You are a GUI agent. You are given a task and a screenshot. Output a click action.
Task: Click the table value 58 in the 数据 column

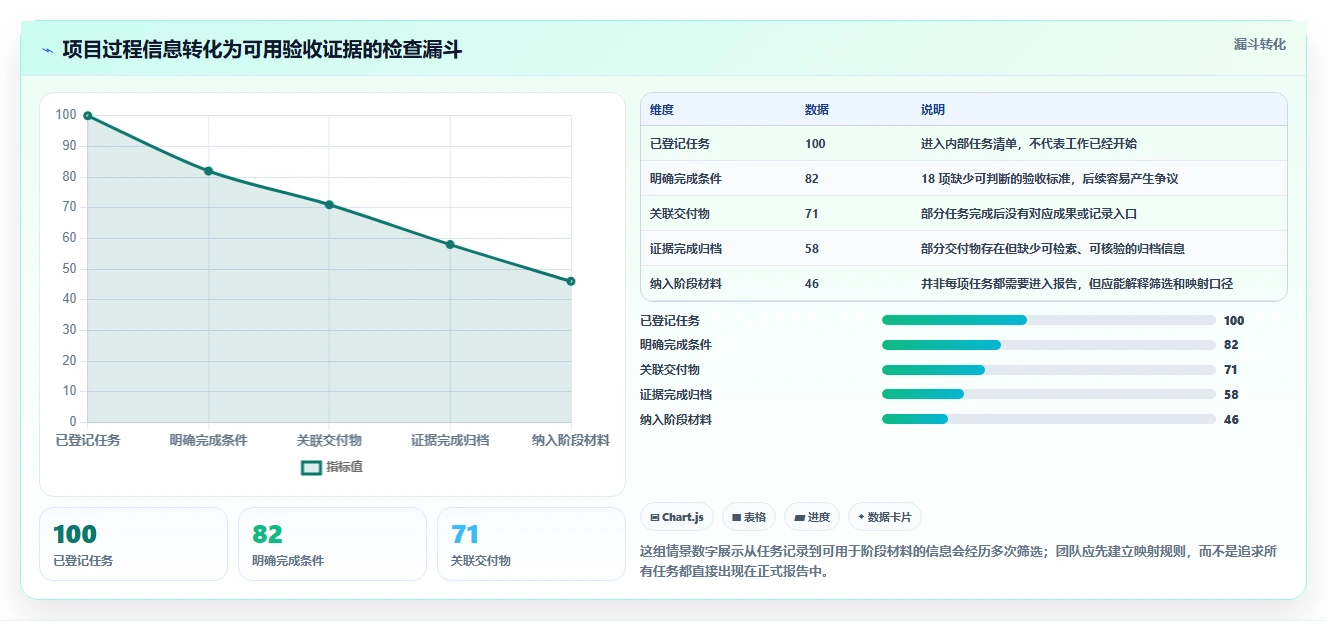[812, 249]
